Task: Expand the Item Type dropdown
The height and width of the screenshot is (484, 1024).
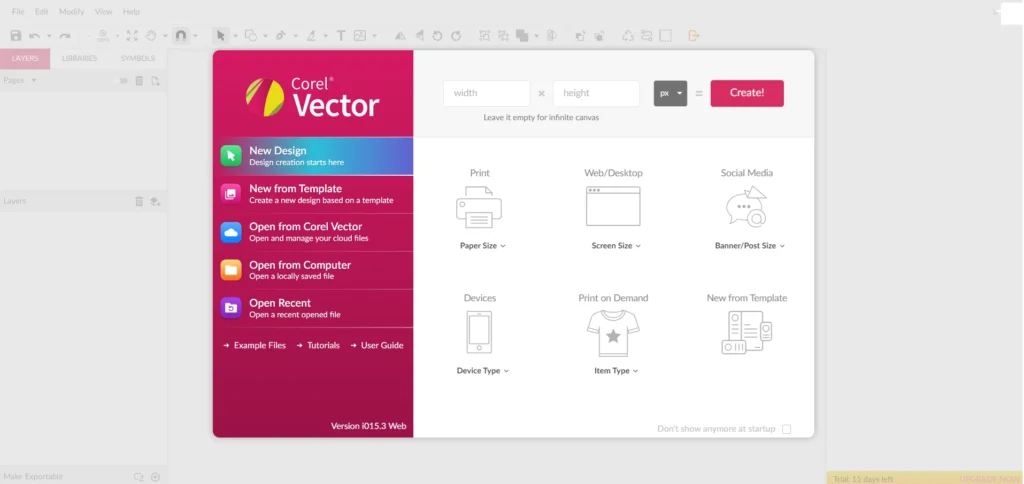Action: point(616,370)
